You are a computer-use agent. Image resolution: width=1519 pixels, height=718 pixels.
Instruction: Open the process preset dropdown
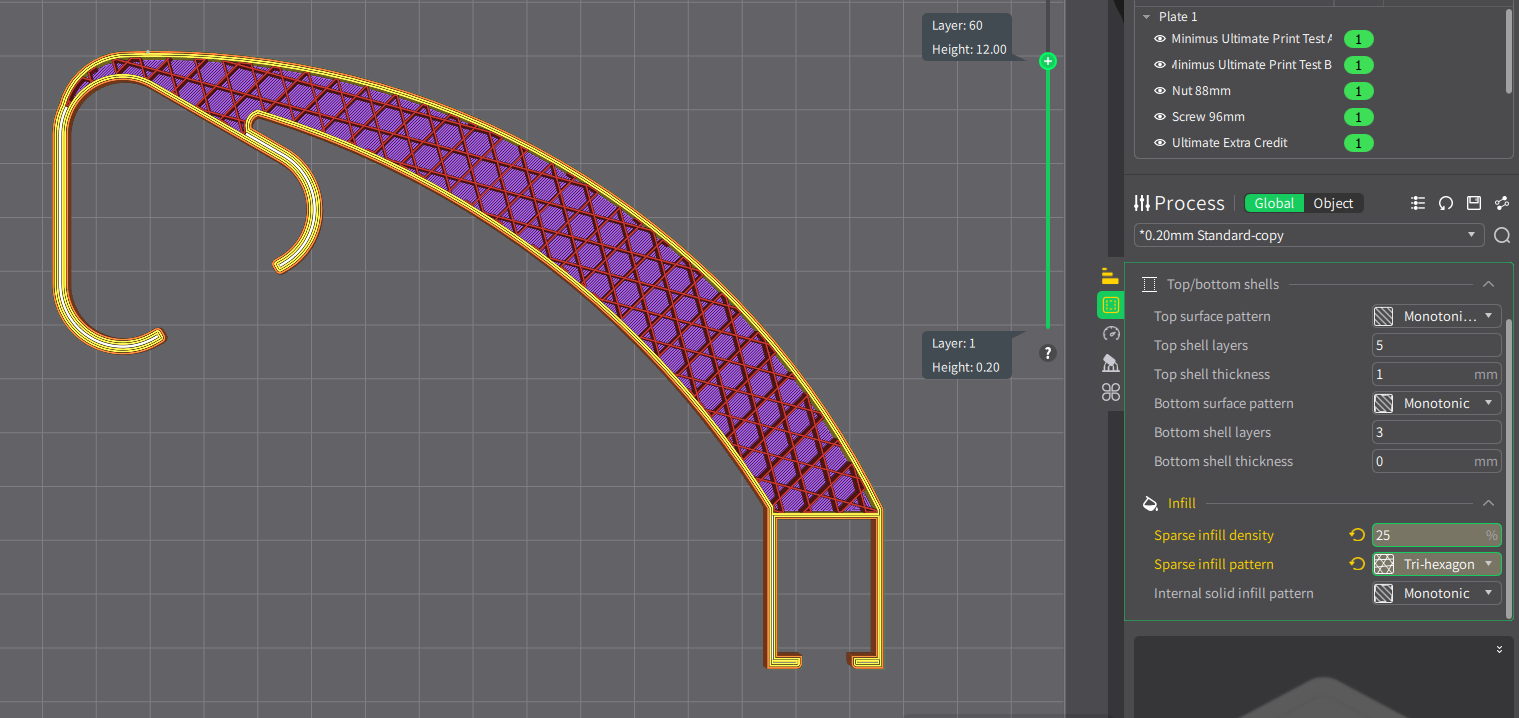click(x=1310, y=235)
